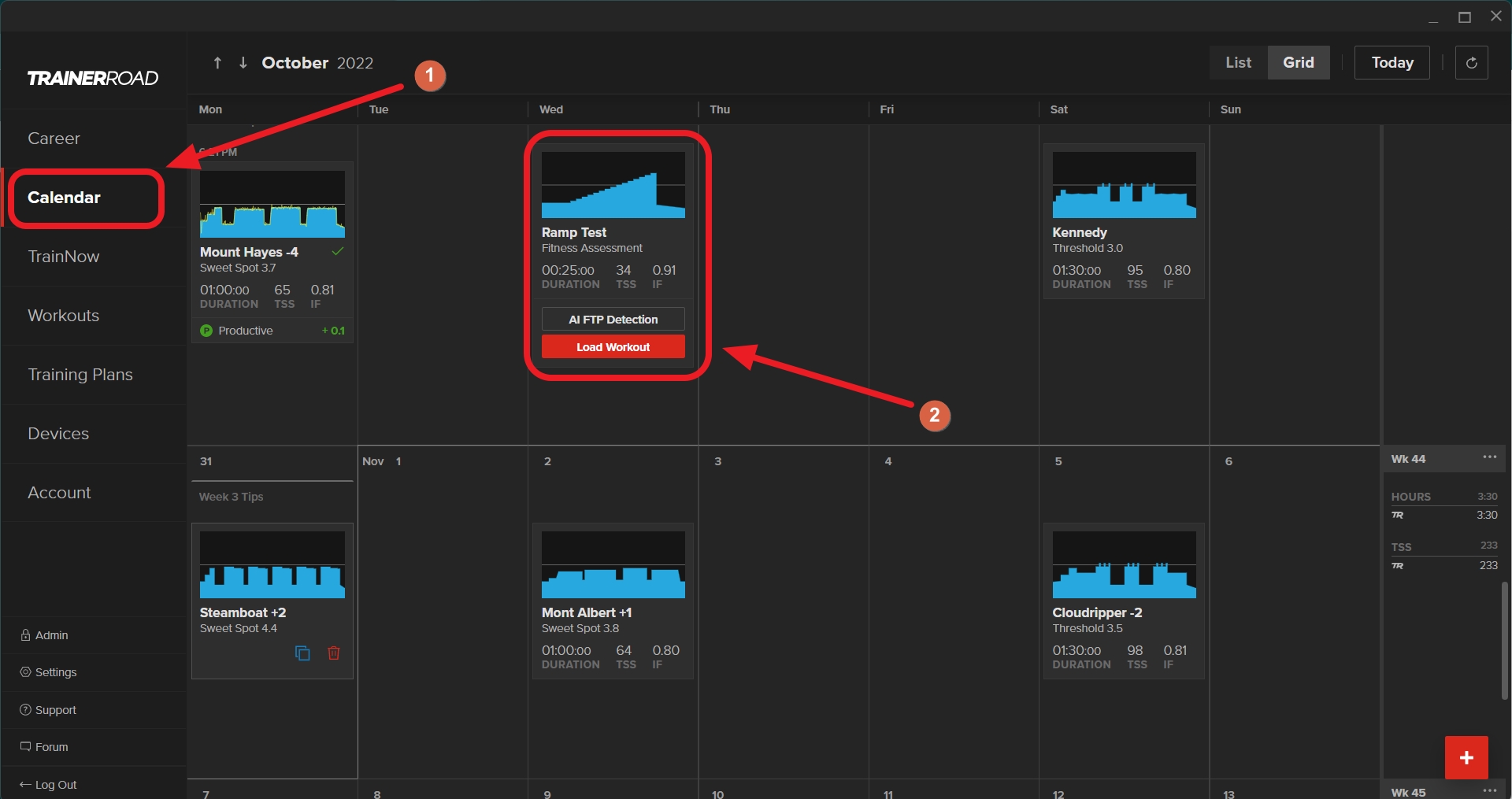This screenshot has width=1512, height=799.
Task: Click the October 2022 month title
Action: click(x=317, y=62)
